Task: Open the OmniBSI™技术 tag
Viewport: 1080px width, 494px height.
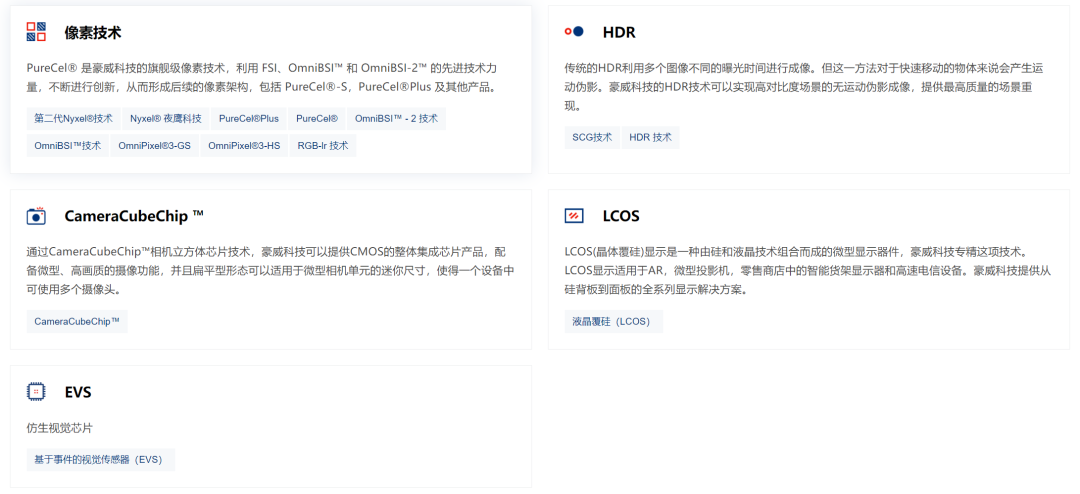Action: [68, 145]
